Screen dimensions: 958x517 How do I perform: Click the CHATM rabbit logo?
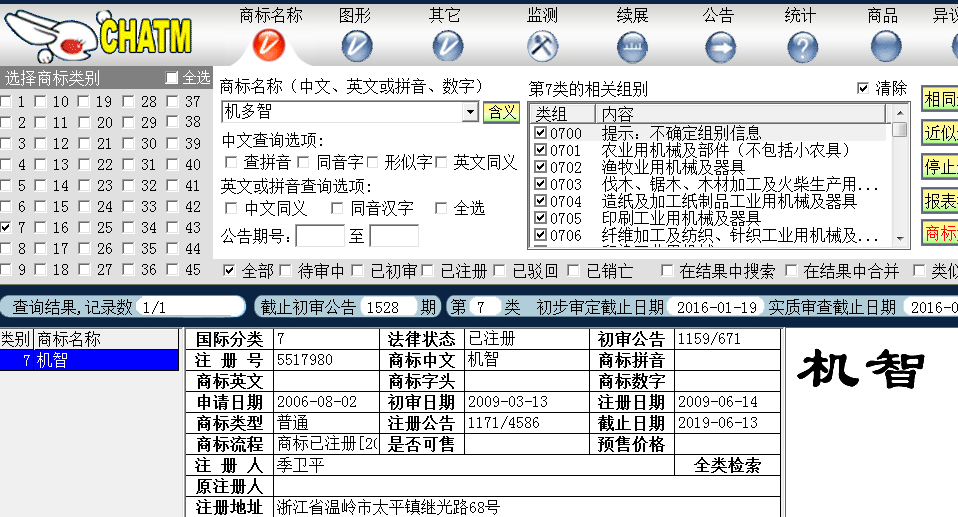point(98,35)
